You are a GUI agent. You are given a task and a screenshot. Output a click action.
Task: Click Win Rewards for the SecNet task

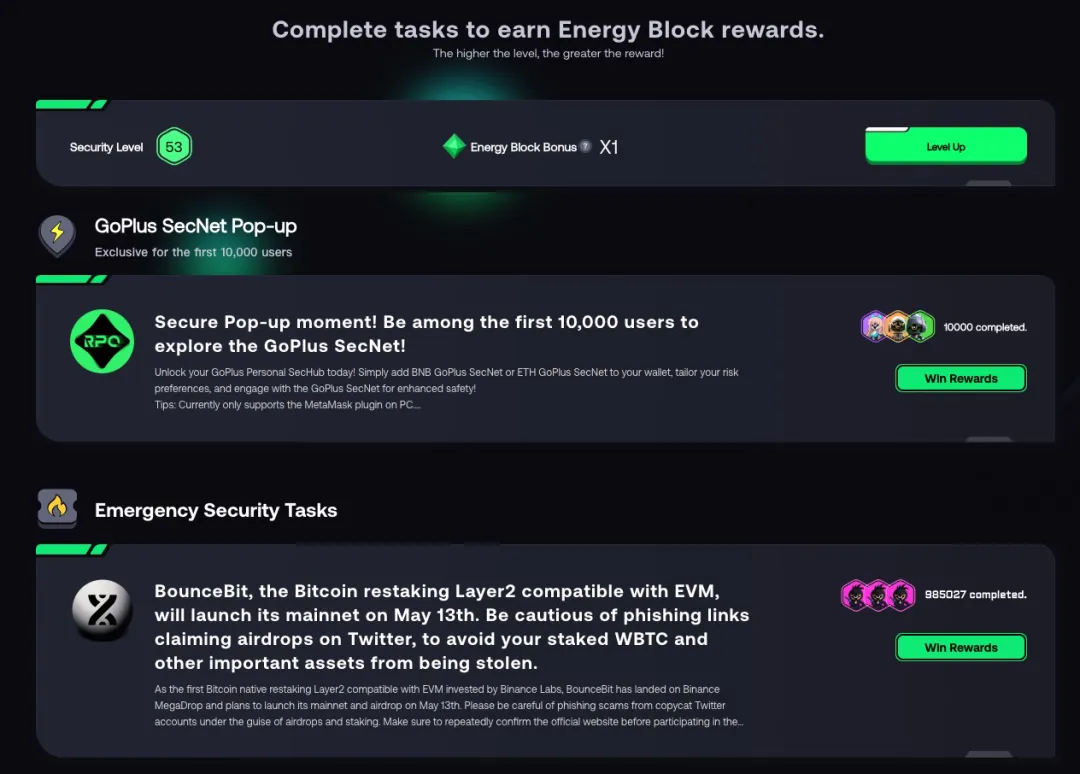(960, 379)
